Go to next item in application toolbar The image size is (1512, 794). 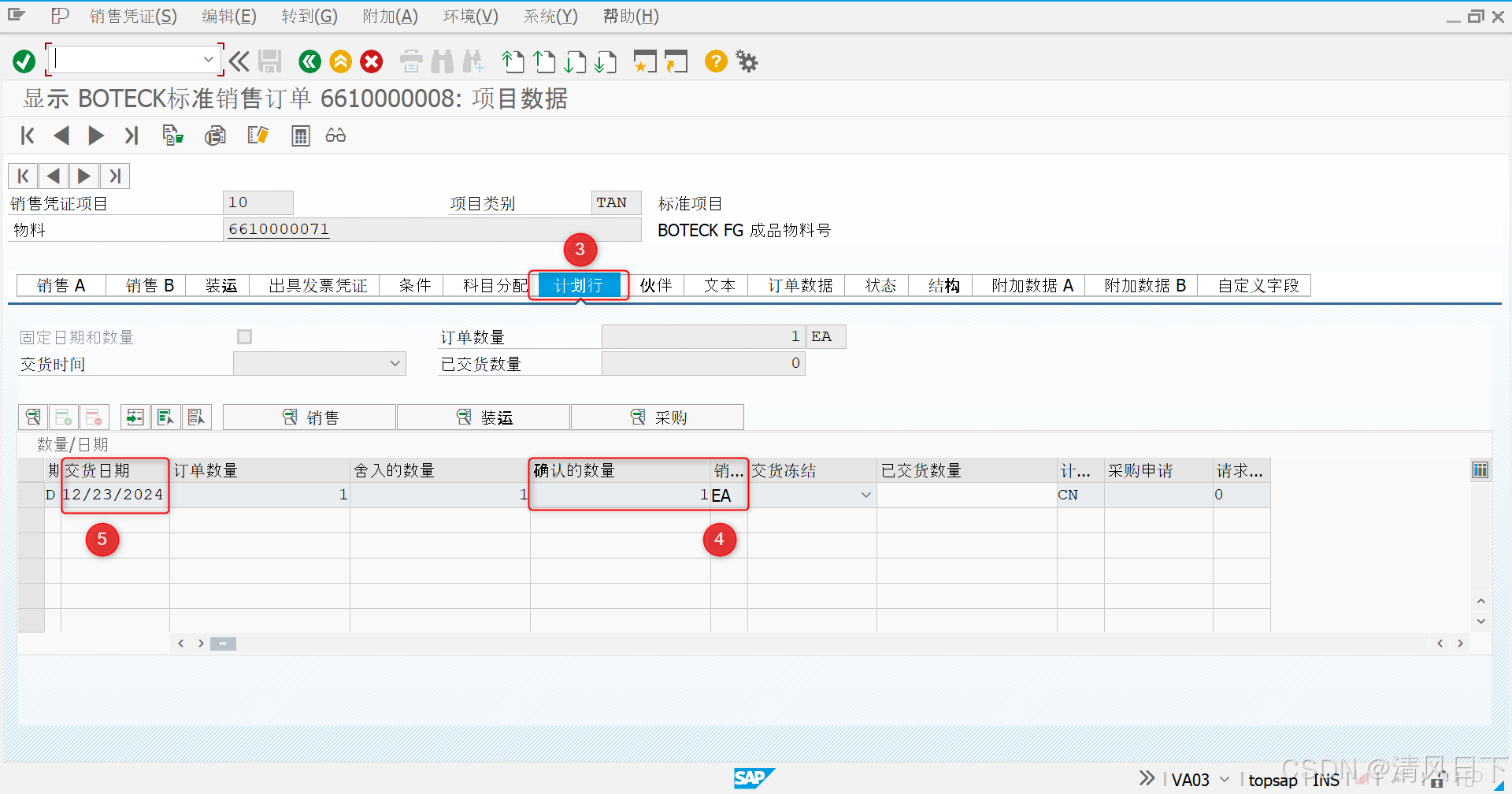96,135
